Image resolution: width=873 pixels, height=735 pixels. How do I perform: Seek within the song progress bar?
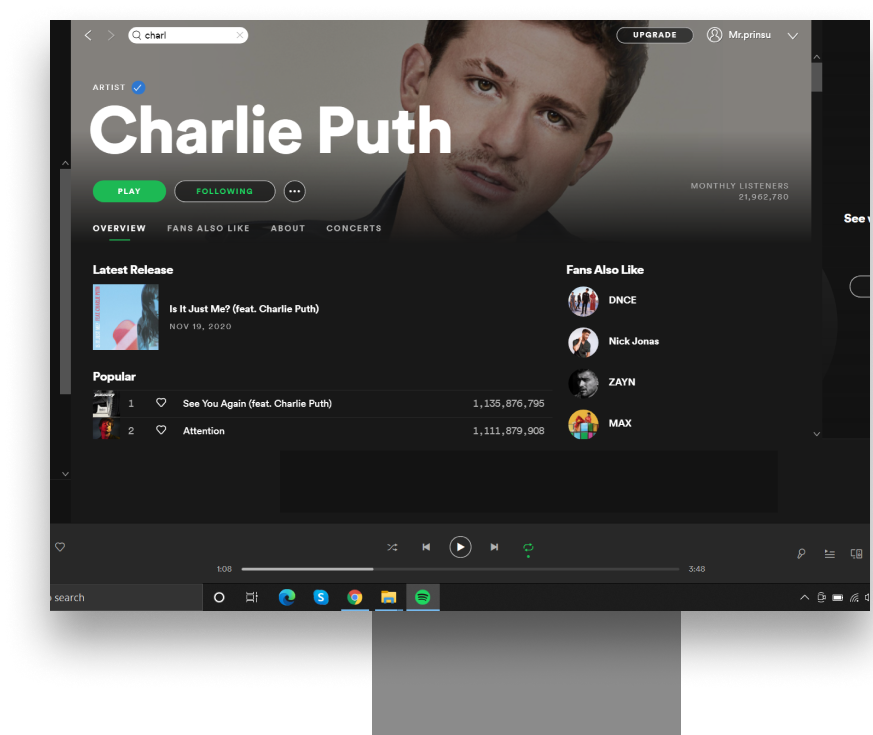click(x=460, y=569)
